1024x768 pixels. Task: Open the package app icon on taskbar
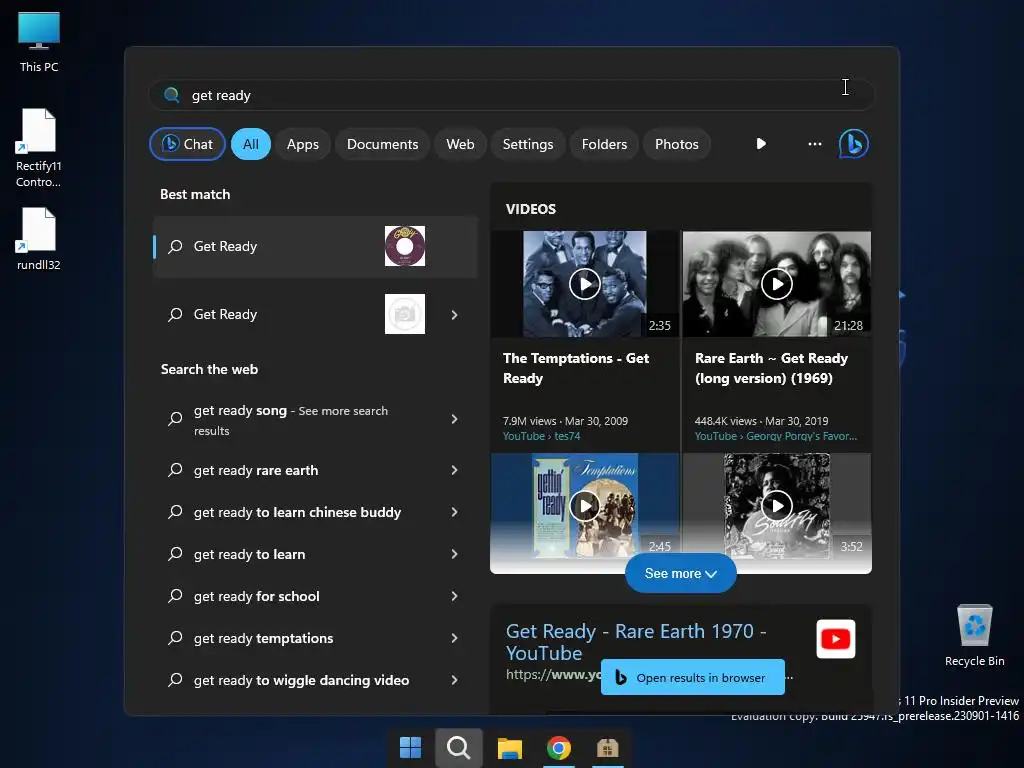tap(607, 748)
